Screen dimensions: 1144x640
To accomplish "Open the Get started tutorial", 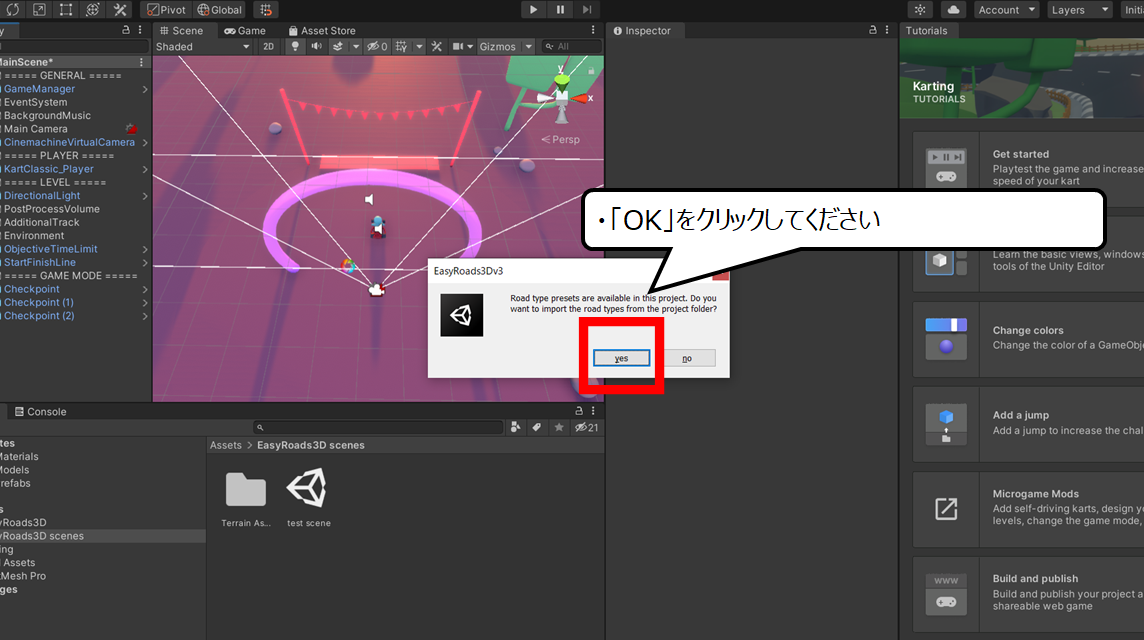I will (x=1028, y=168).
